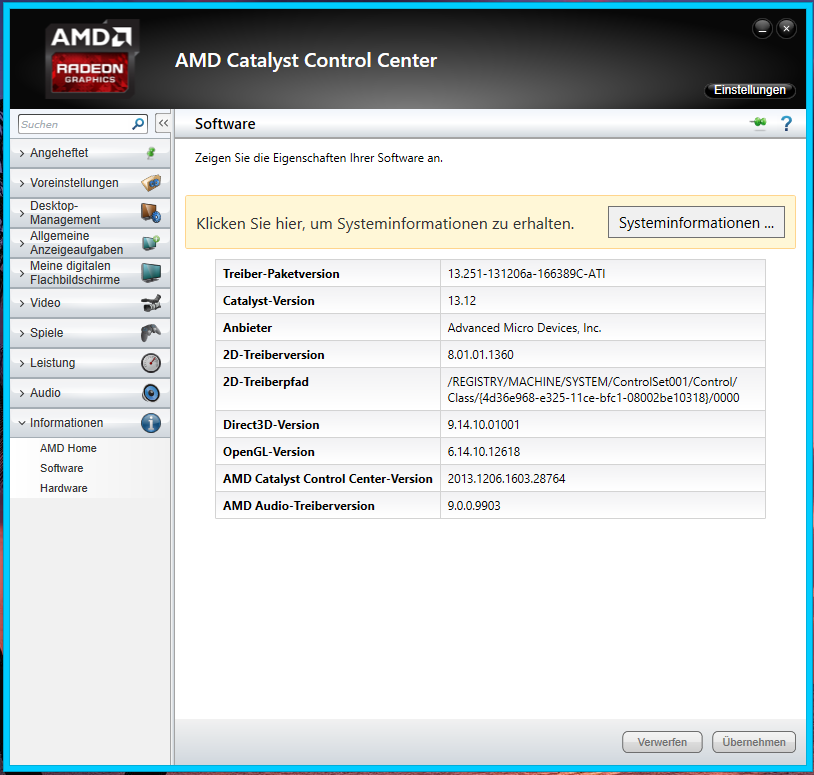The width and height of the screenshot is (814, 775).
Task: Click the AMD Audio-Treiberversion value 9.0.0.9903
Action: click(474, 506)
